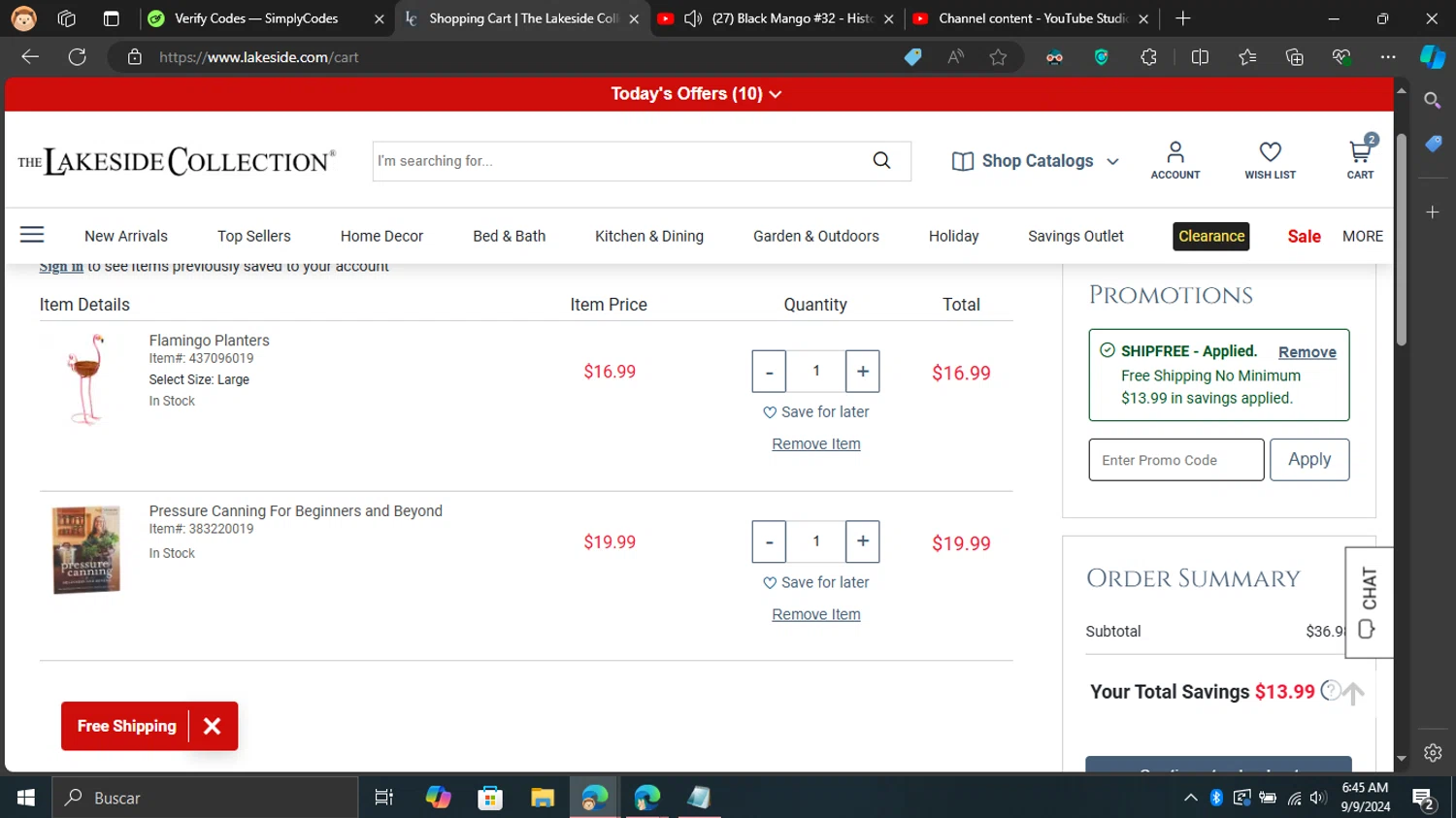Click the scroll-to-top arrow
Viewport: 1456px width, 818px height.
tap(1353, 693)
